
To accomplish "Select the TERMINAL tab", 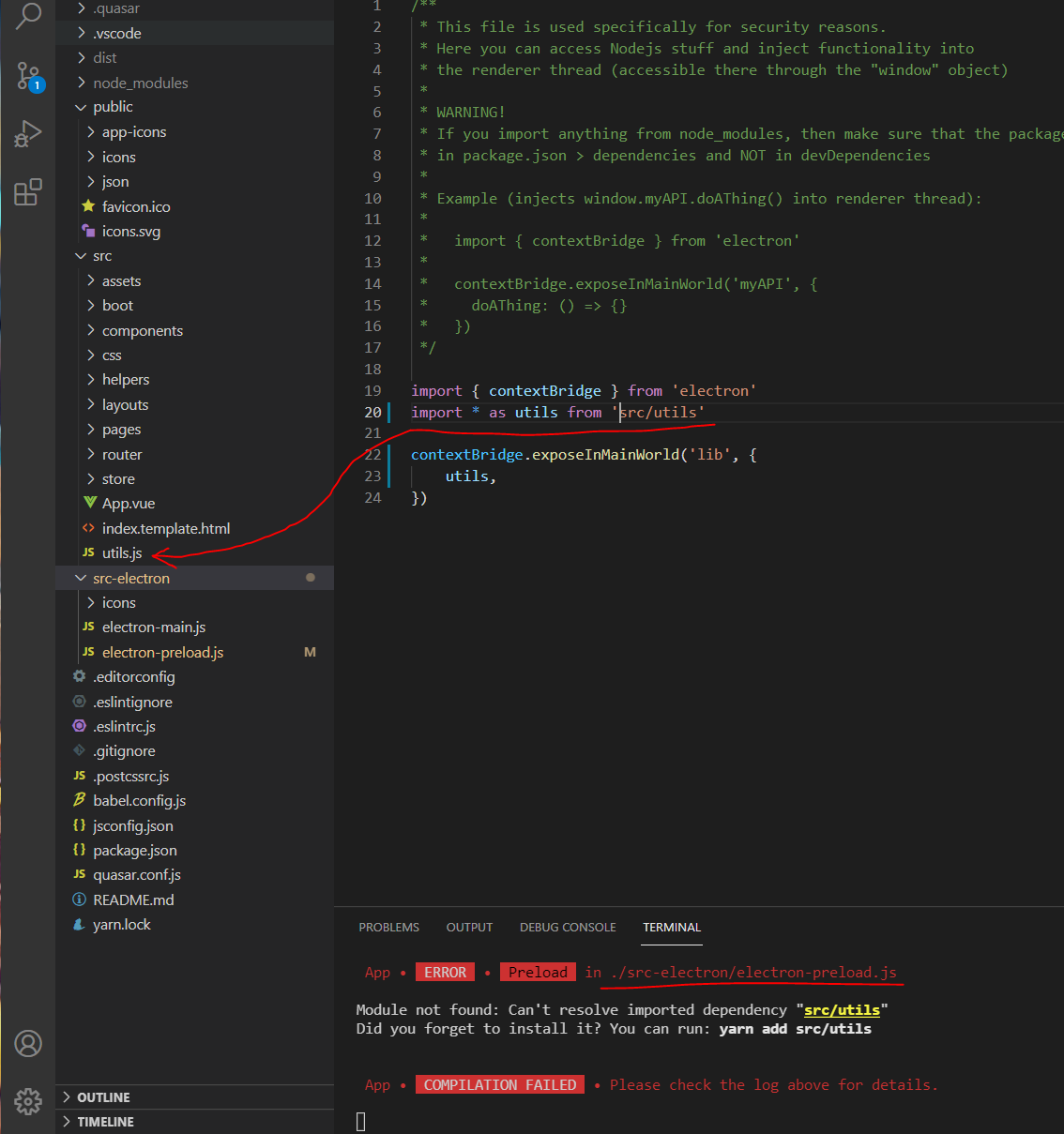I will tap(672, 927).
